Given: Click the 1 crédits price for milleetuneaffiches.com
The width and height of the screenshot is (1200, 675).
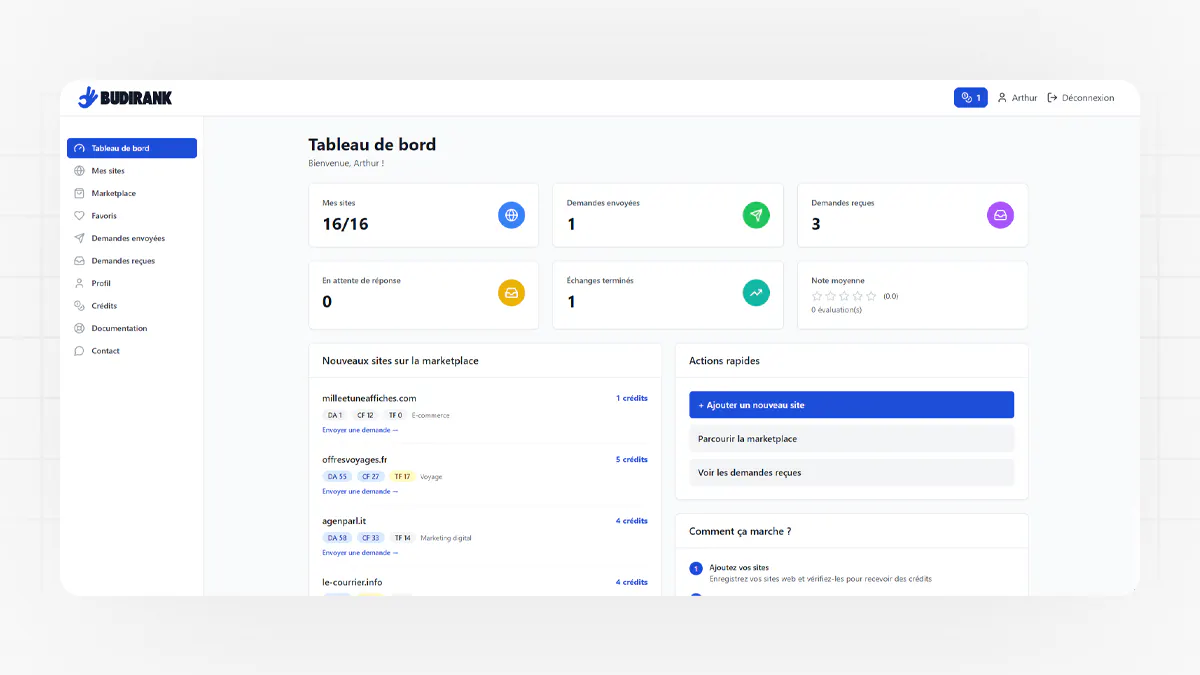Looking at the screenshot, I should [x=632, y=398].
